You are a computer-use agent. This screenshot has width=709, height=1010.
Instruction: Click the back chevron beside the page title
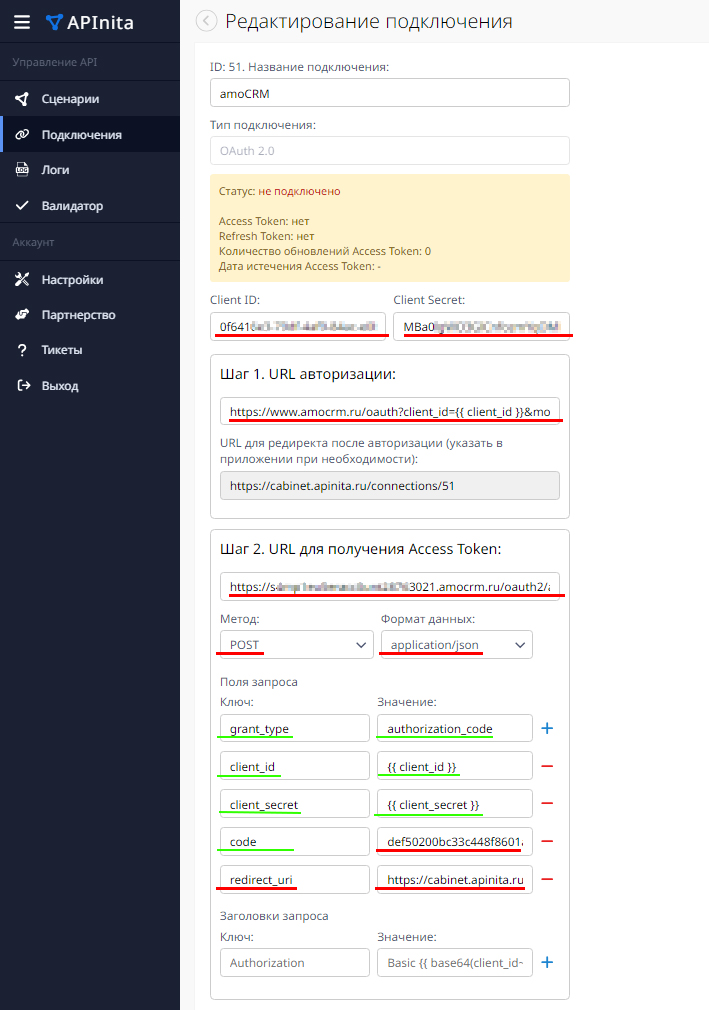(x=206, y=20)
